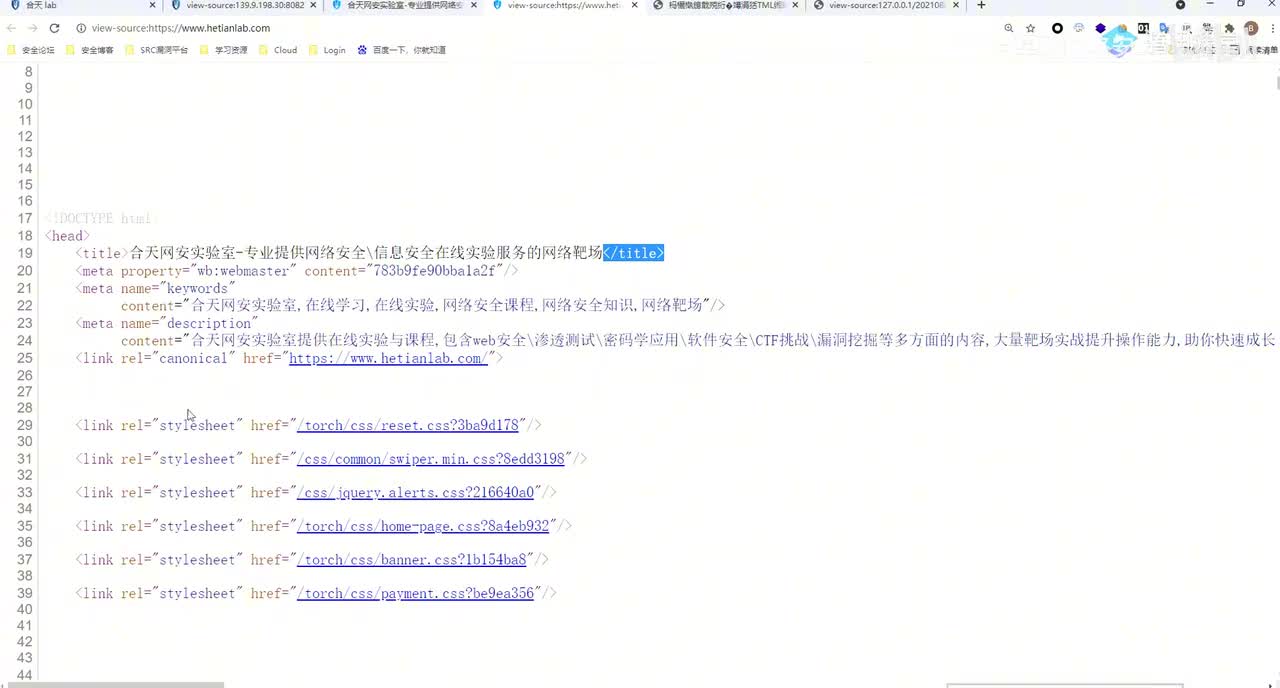Switch to view-source:139.9.198.30:8082 tab
Image resolution: width=1280 pixels, height=688 pixels.
click(x=243, y=5)
